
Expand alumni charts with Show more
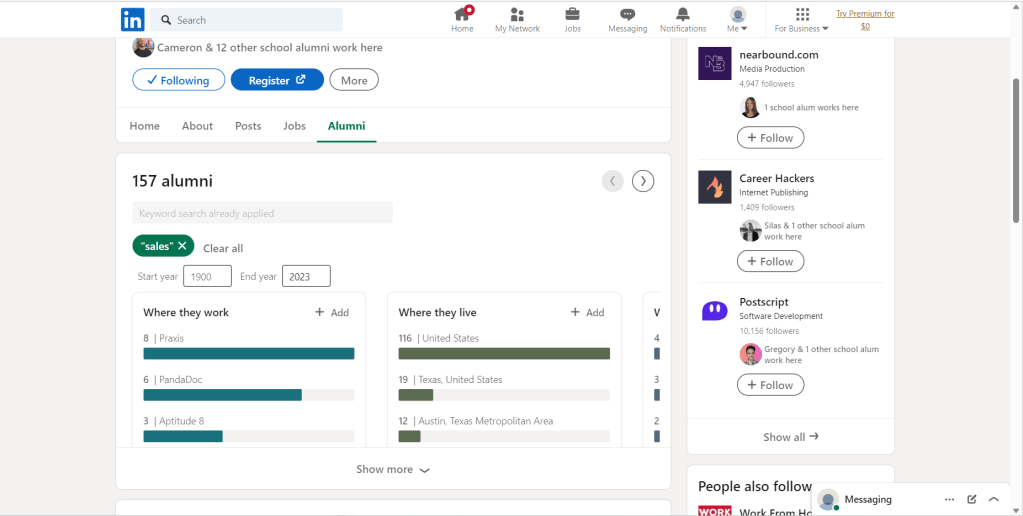pos(392,469)
